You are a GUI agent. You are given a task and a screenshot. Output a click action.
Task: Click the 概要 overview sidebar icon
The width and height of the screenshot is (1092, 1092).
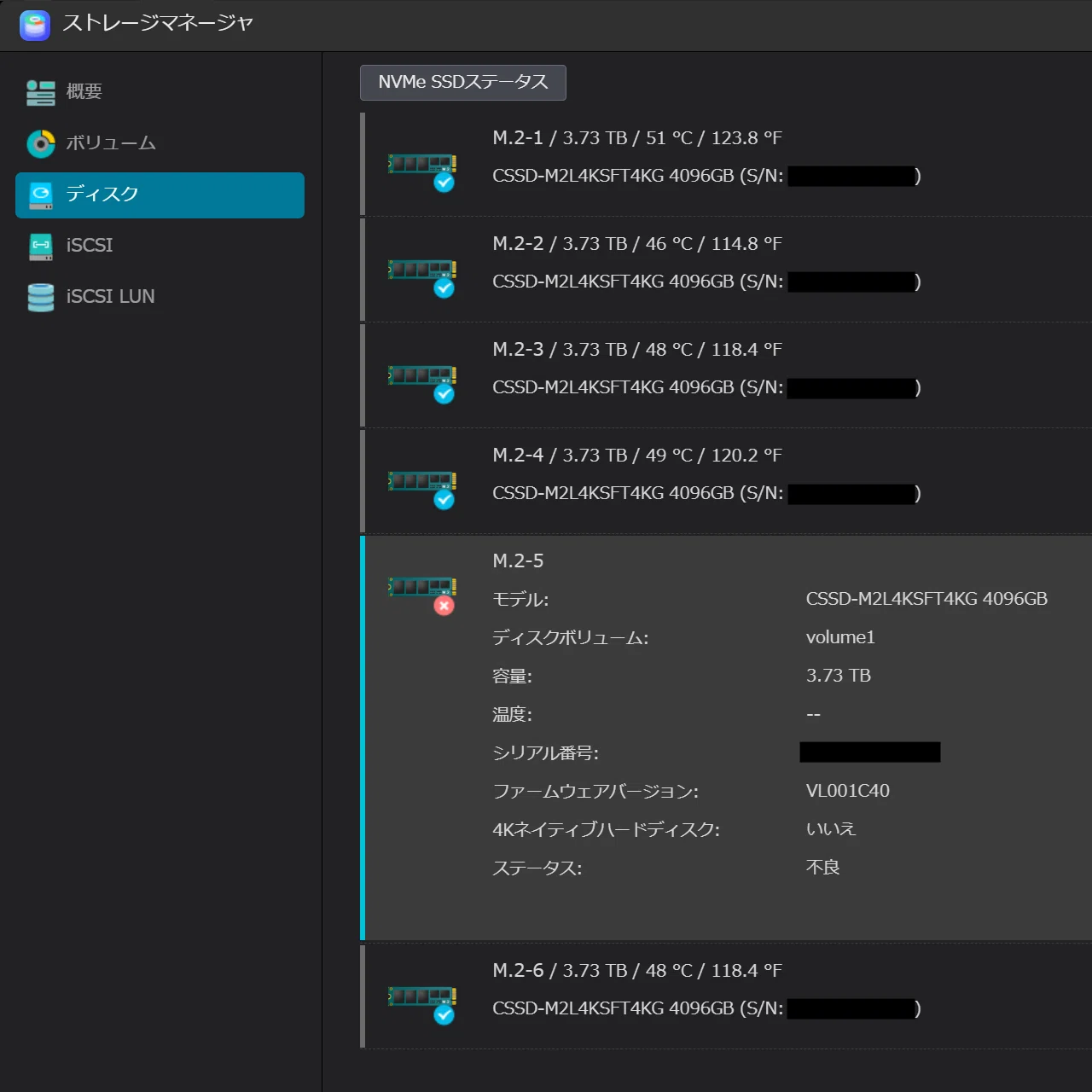[40, 92]
